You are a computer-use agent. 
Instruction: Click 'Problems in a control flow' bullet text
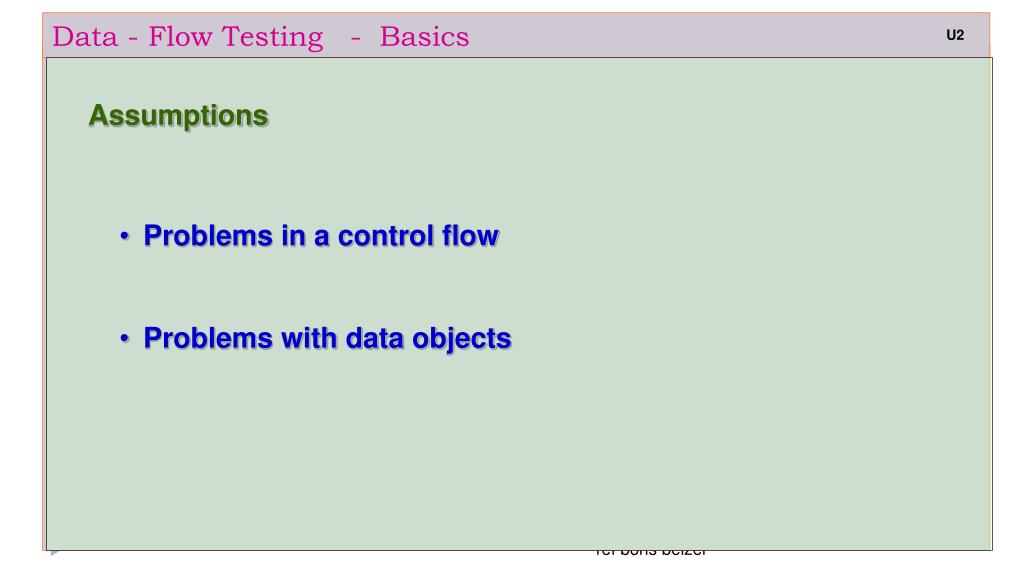321,236
